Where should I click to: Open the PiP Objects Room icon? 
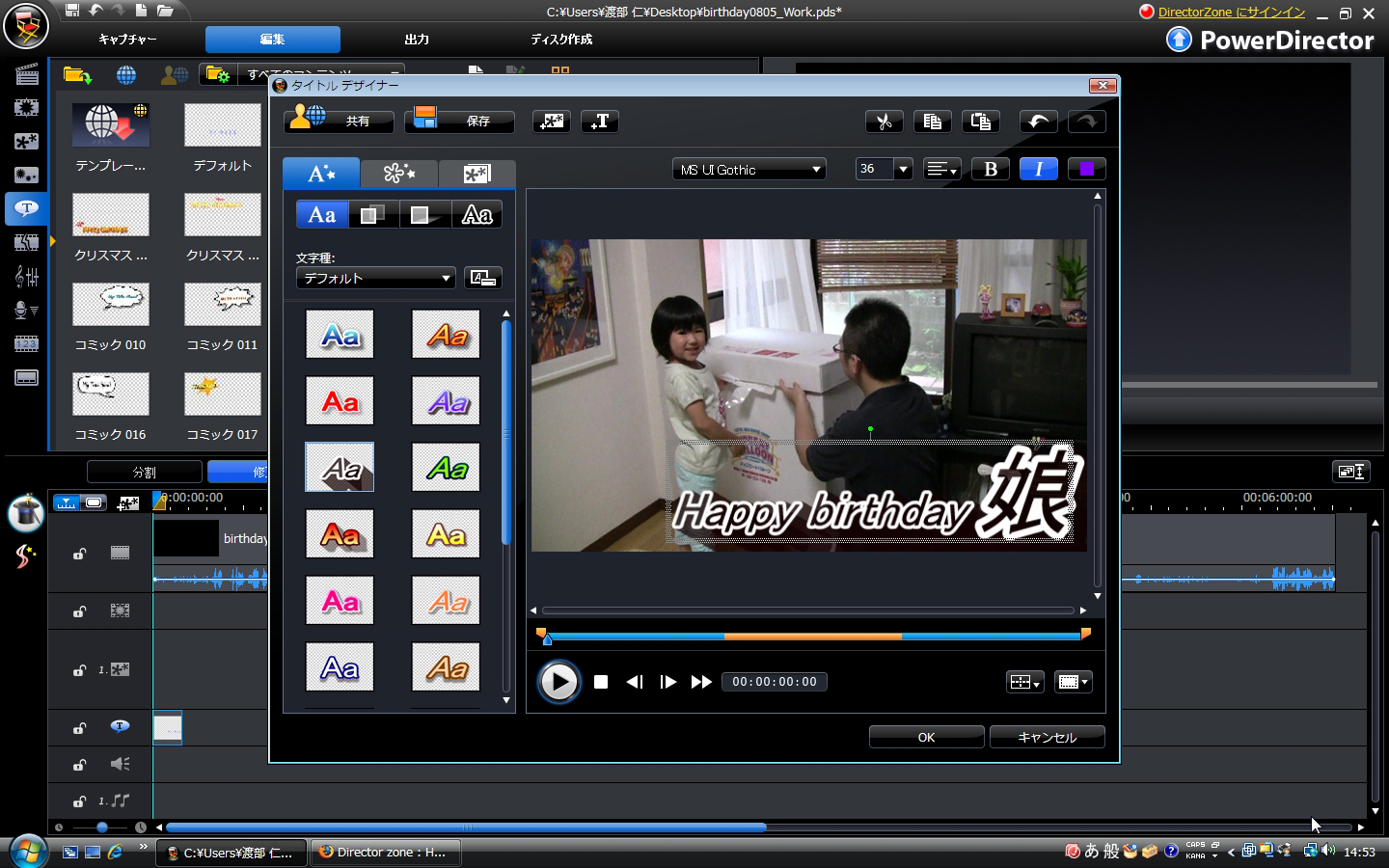pos(26,142)
